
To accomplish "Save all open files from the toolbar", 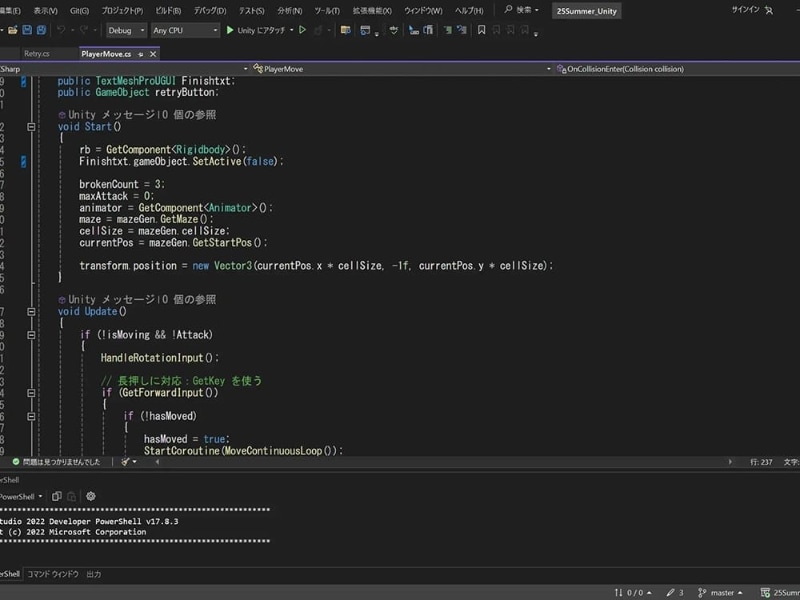I will point(40,31).
